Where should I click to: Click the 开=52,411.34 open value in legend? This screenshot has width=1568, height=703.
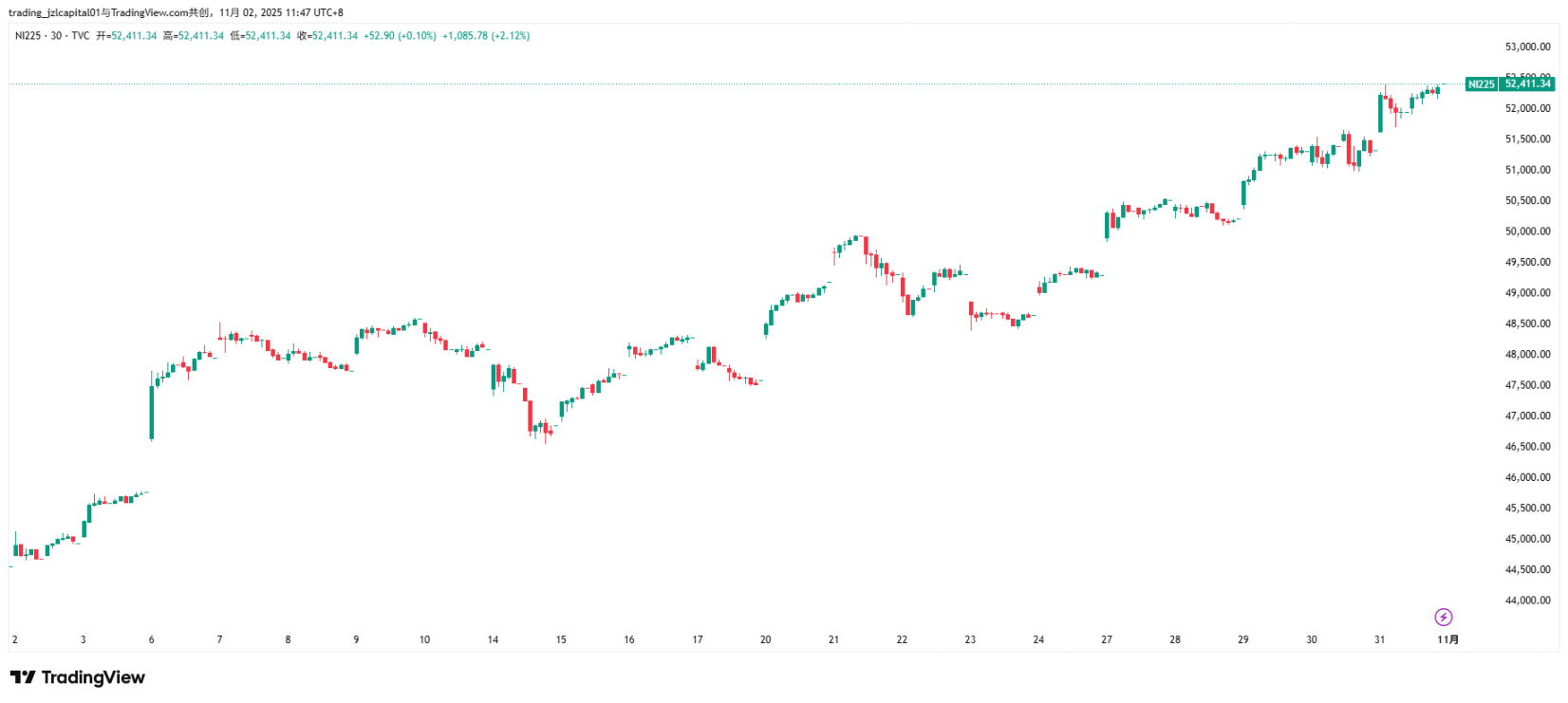126,36
